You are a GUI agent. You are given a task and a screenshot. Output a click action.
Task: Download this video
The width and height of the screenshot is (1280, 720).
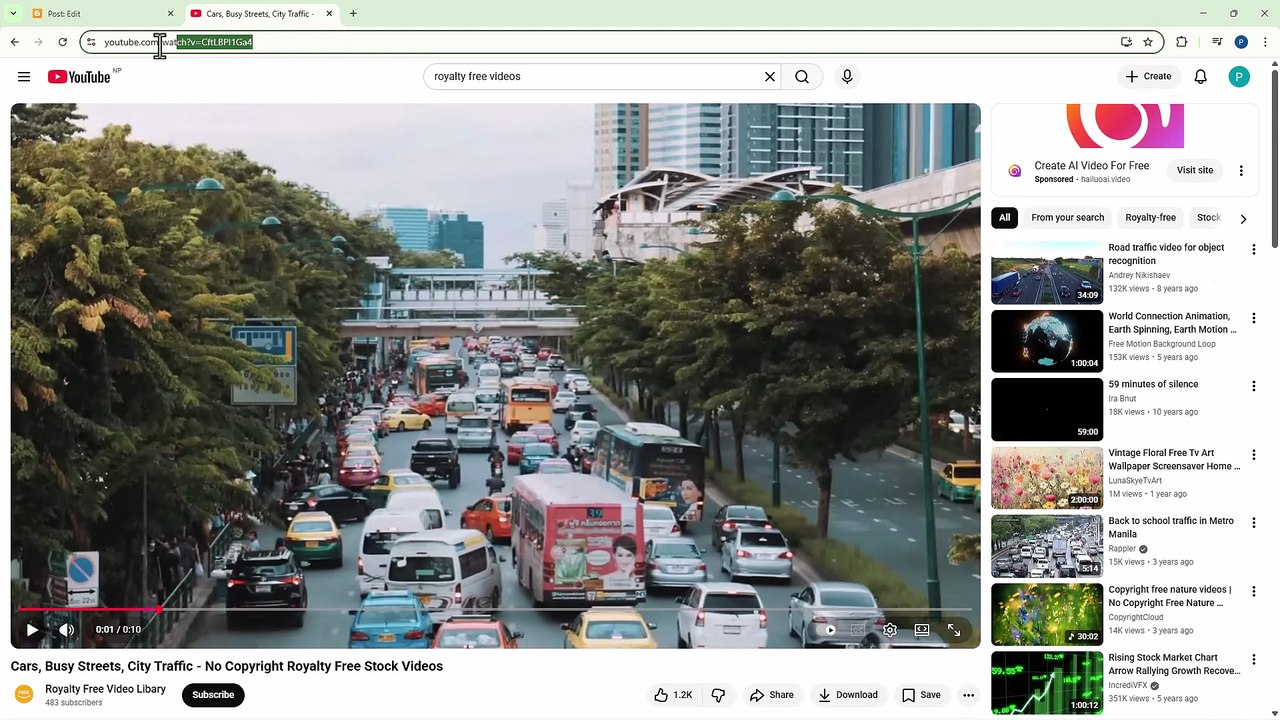[848, 695]
